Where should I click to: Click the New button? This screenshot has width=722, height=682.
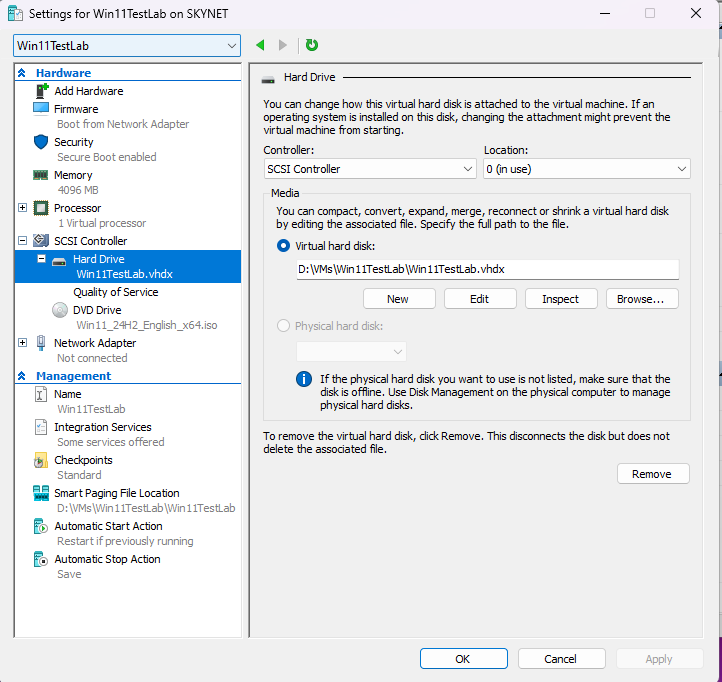[399, 299]
